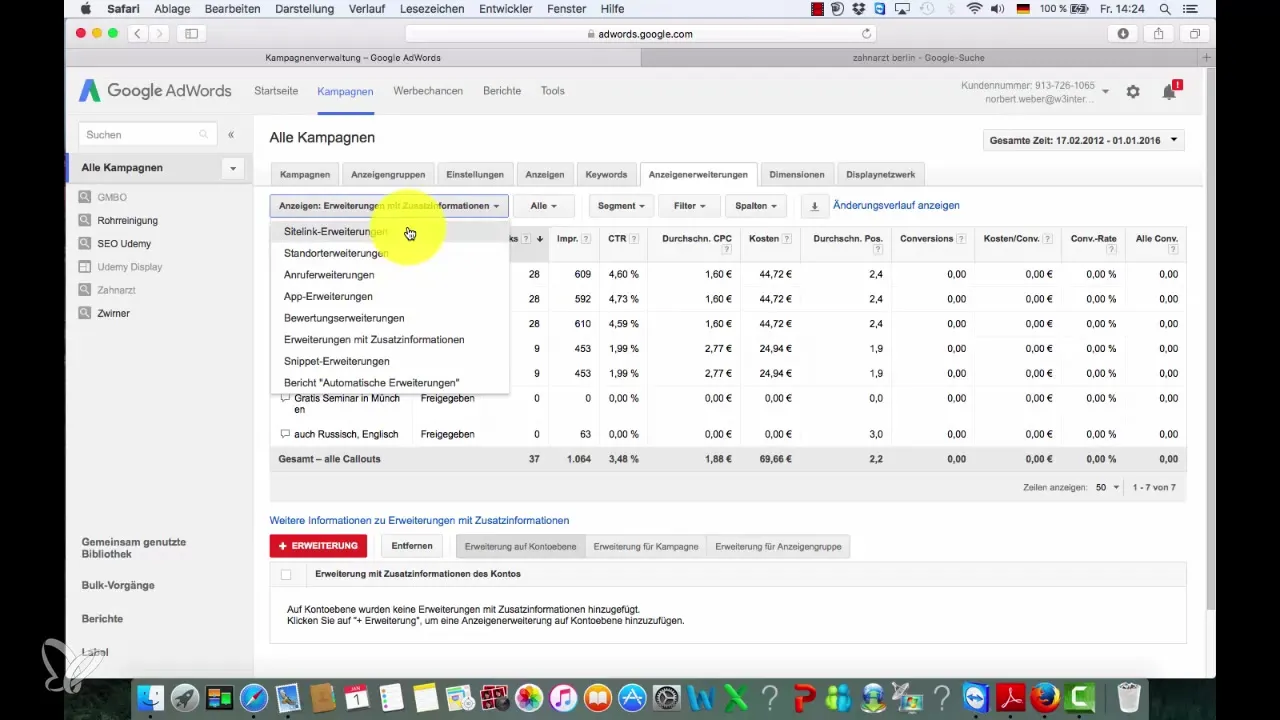Select Standorterweiterungen from the dropdown list
The height and width of the screenshot is (720, 1280).
(389, 253)
